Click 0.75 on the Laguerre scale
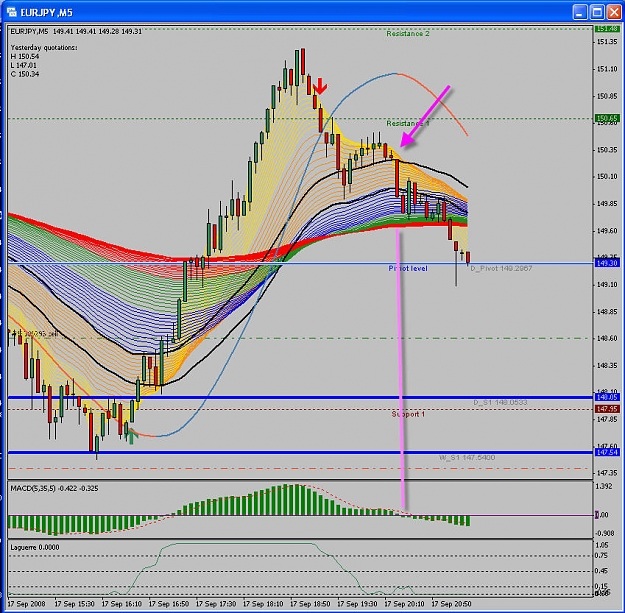 click(x=602, y=556)
